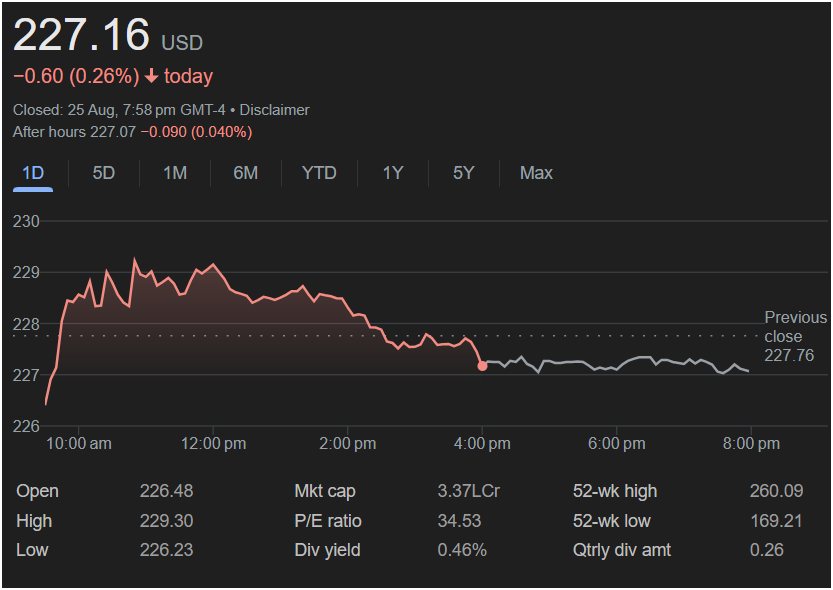Show the 6M price history tab
Screen dimensions: 833x590
pos(245,173)
